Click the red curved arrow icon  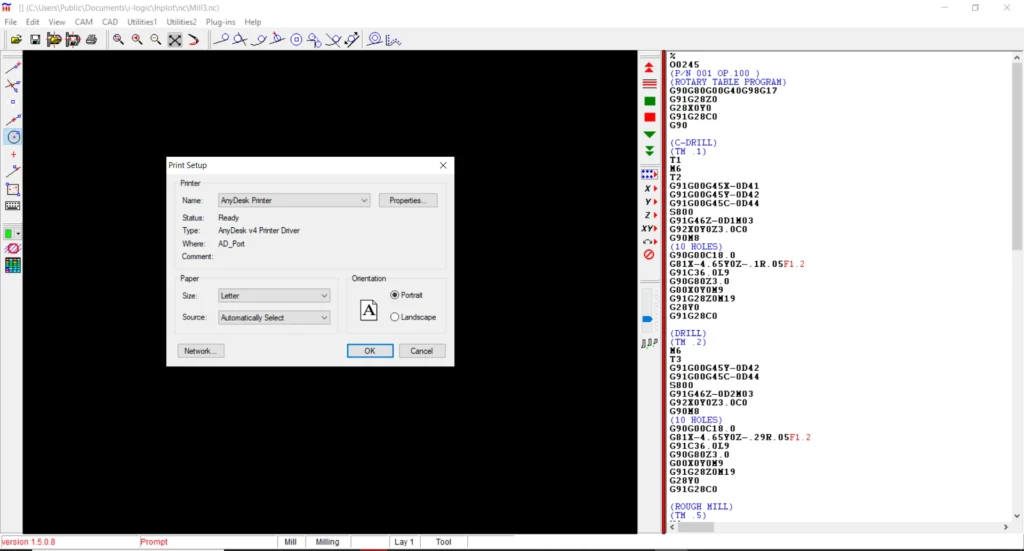click(193, 40)
